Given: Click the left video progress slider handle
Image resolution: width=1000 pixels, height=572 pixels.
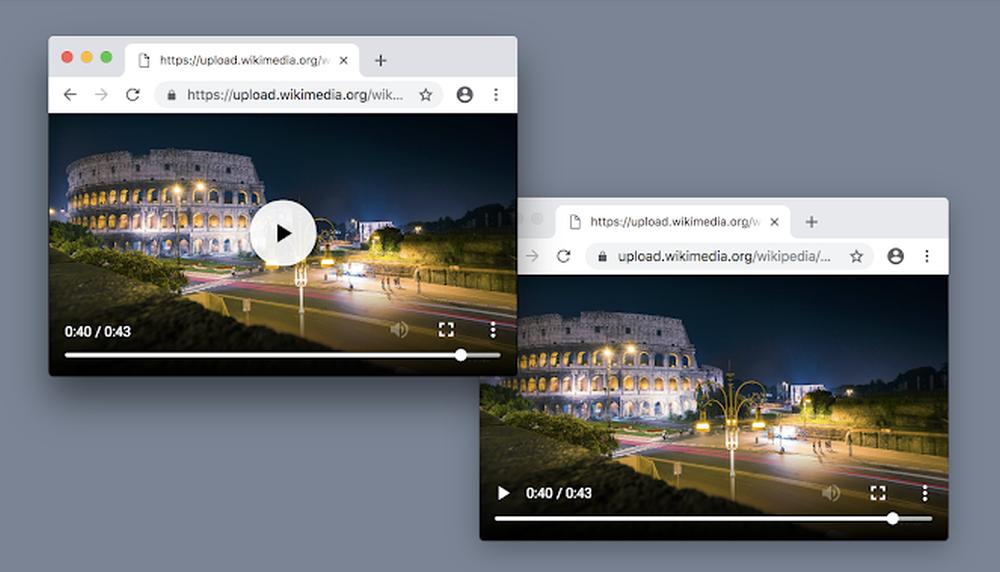Looking at the screenshot, I should tap(460, 355).
